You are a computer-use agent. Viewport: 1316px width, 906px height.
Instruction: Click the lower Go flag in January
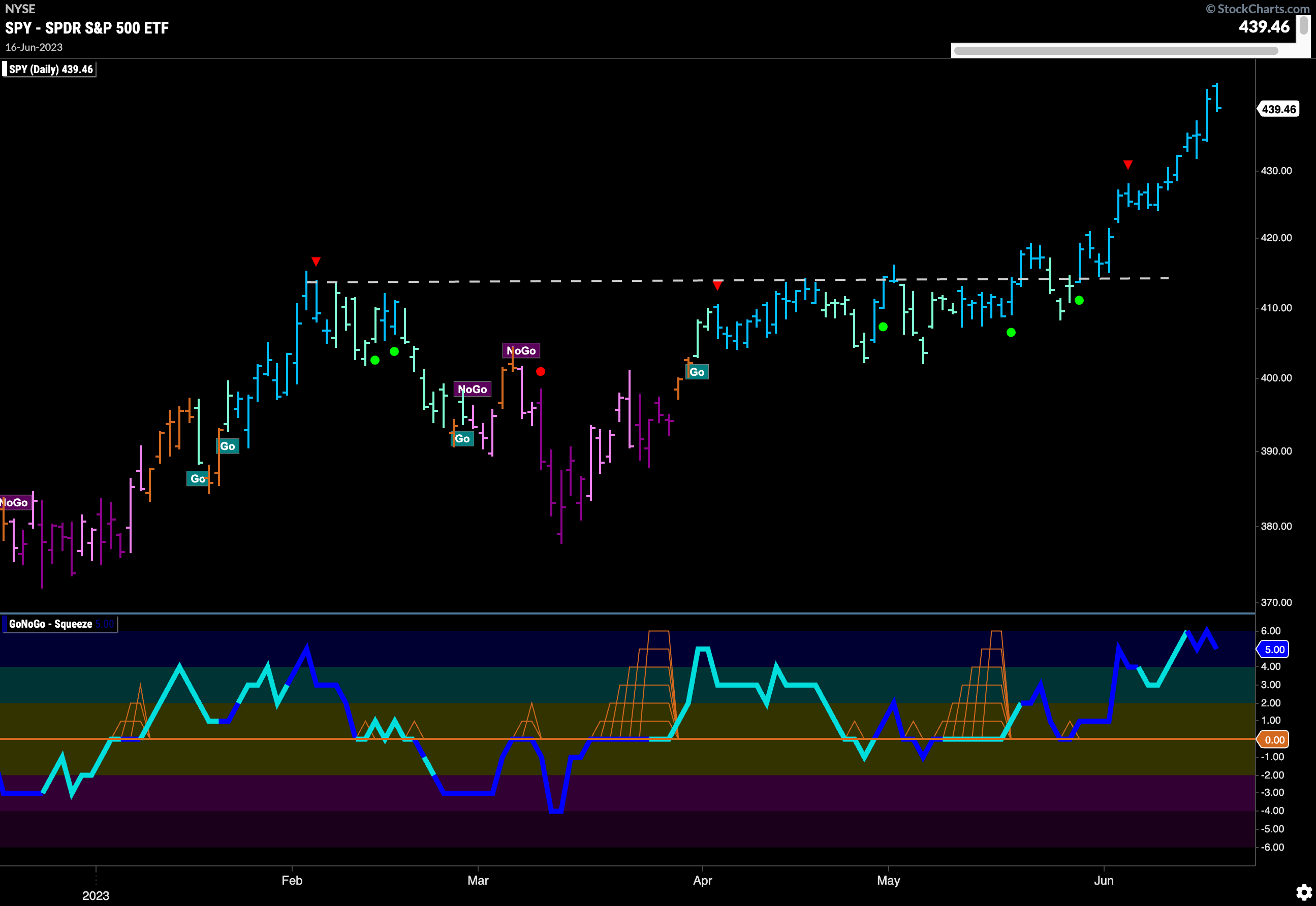coord(197,478)
